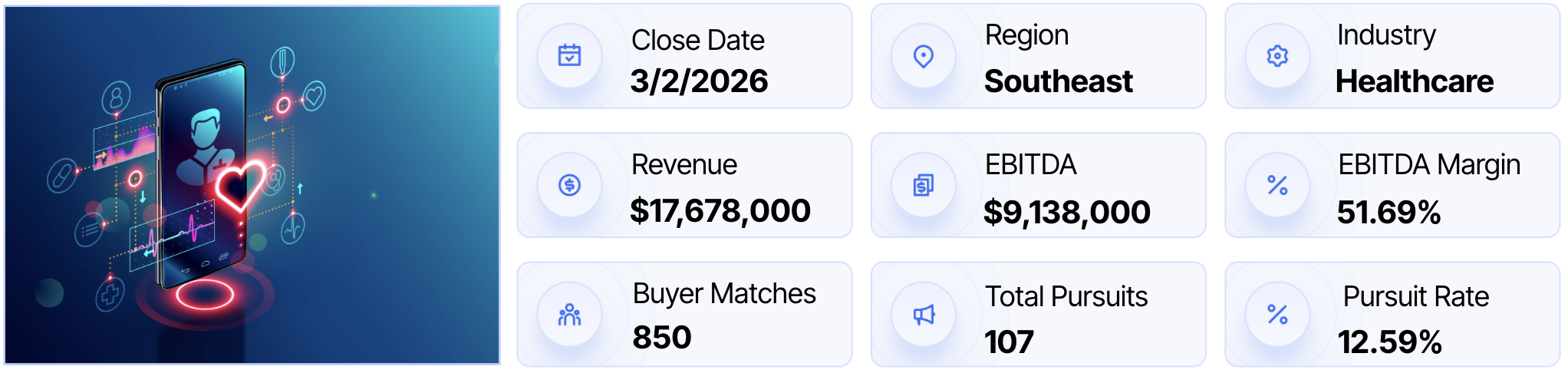The width and height of the screenshot is (1568, 373).
Task: Click the location pin Region icon
Action: [x=924, y=56]
